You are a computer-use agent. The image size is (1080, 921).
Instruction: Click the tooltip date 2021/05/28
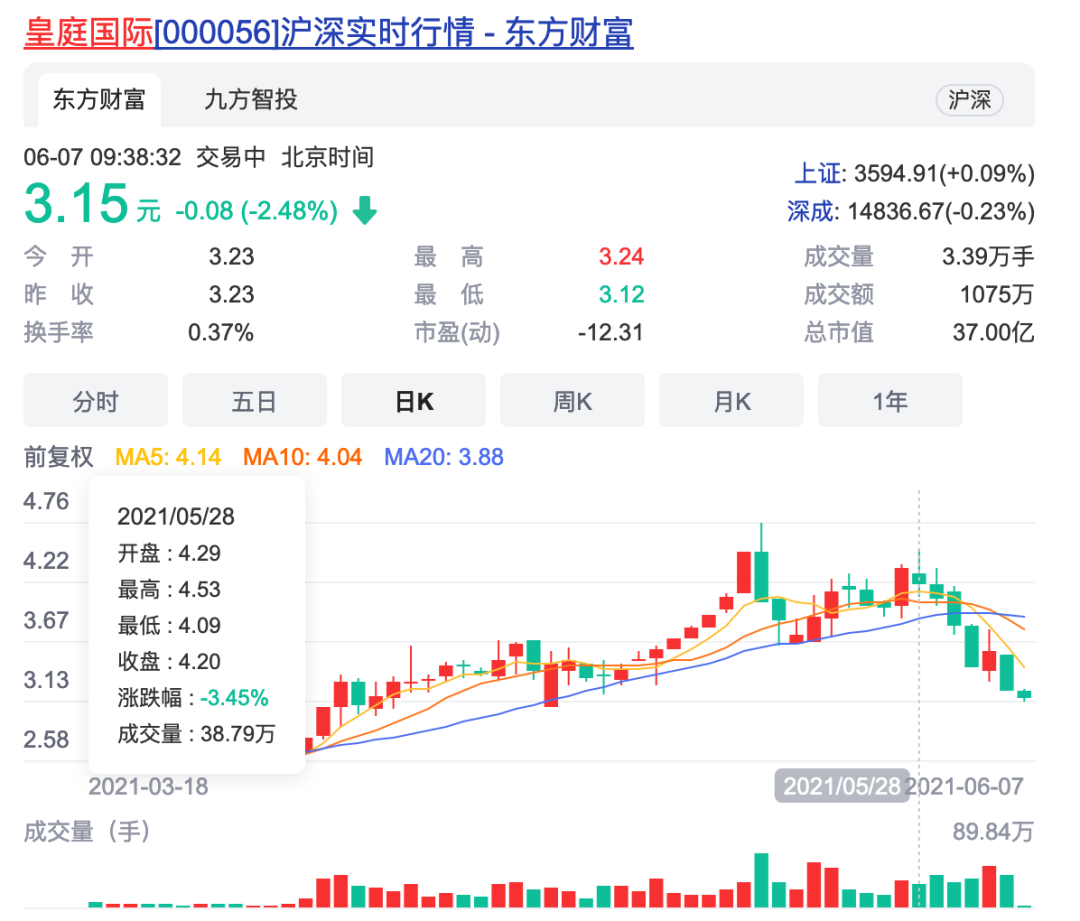(176, 517)
